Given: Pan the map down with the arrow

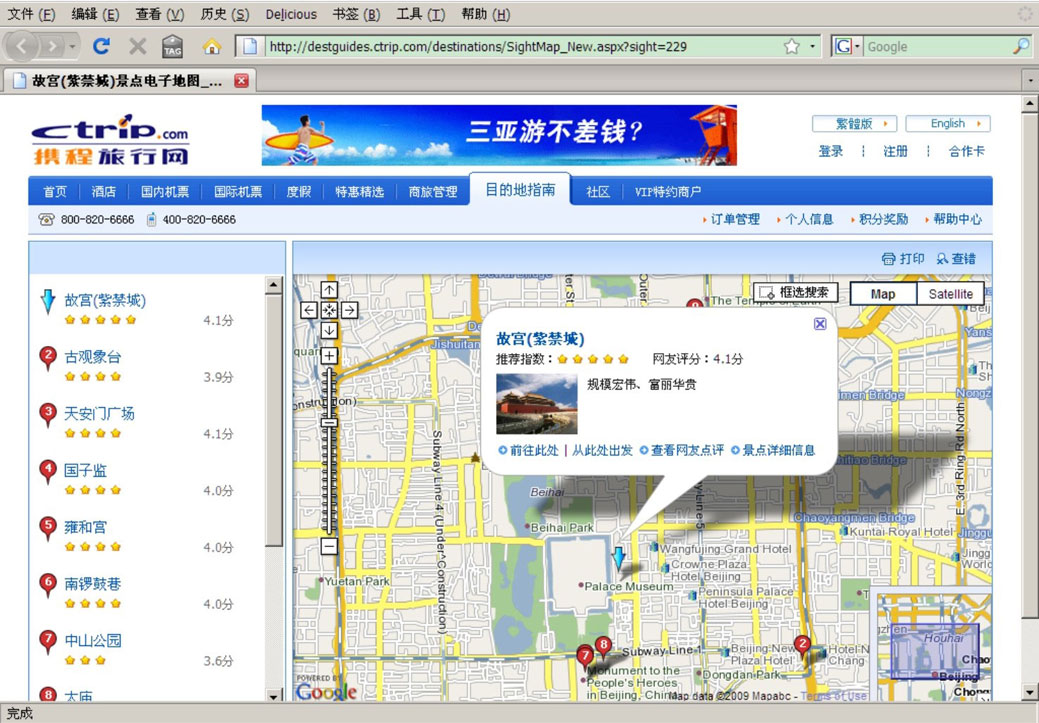Looking at the screenshot, I should 329,330.
